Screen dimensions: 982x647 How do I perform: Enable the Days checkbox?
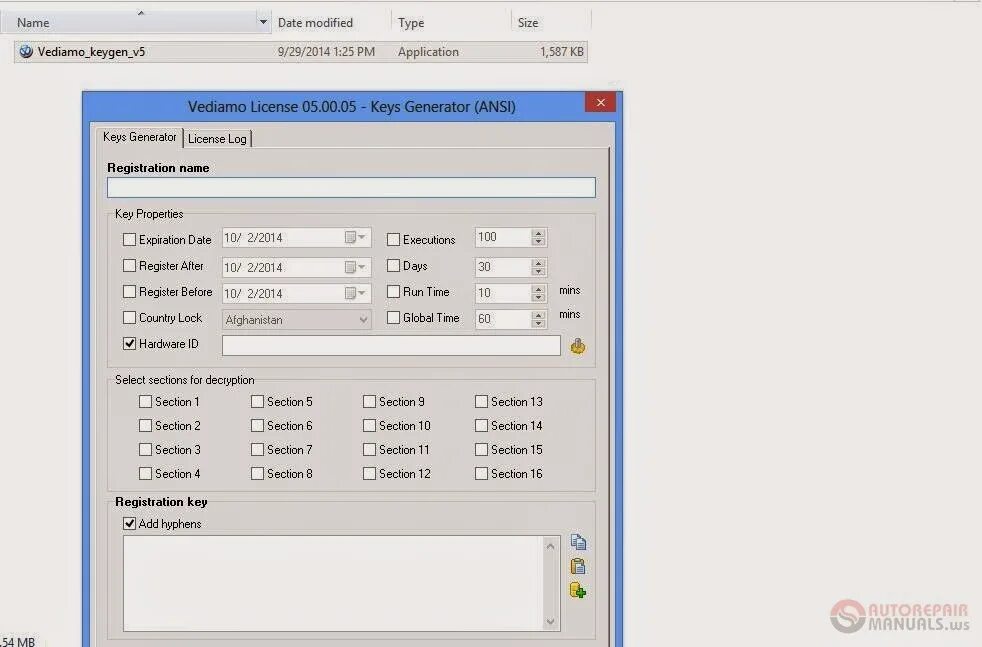[393, 266]
